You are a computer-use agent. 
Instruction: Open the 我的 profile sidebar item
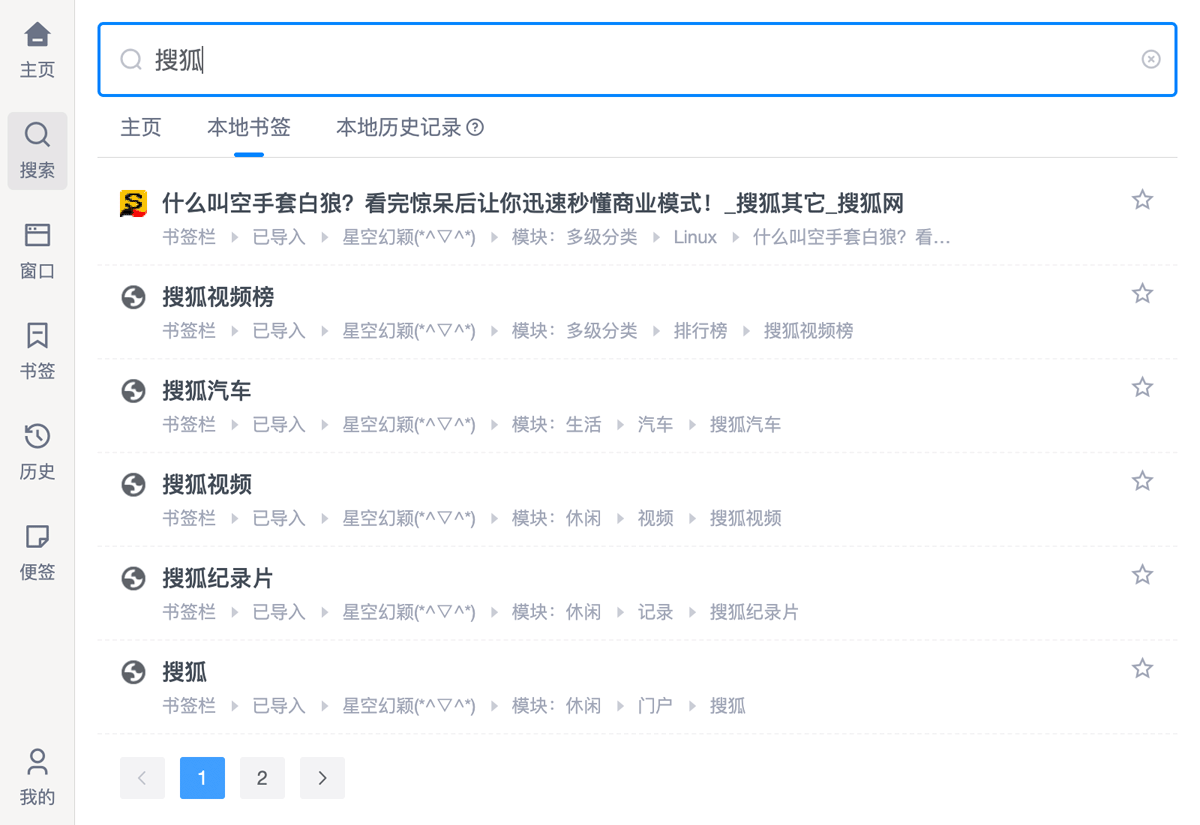37,777
